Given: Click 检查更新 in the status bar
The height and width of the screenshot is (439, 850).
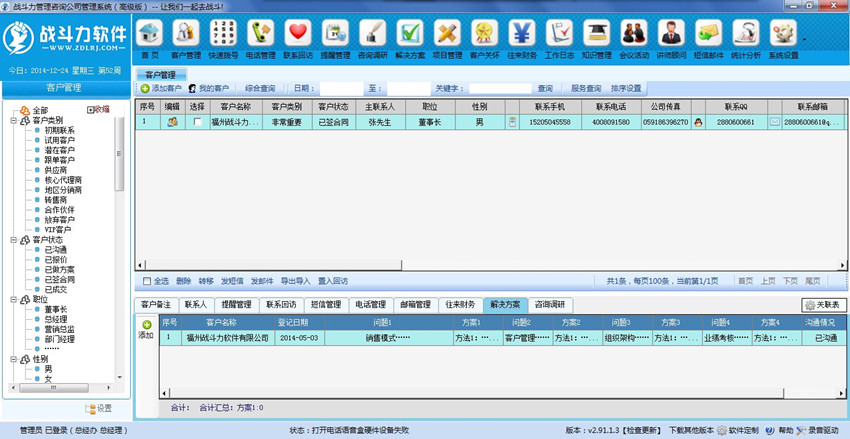Looking at the screenshot, I should tap(641, 430).
